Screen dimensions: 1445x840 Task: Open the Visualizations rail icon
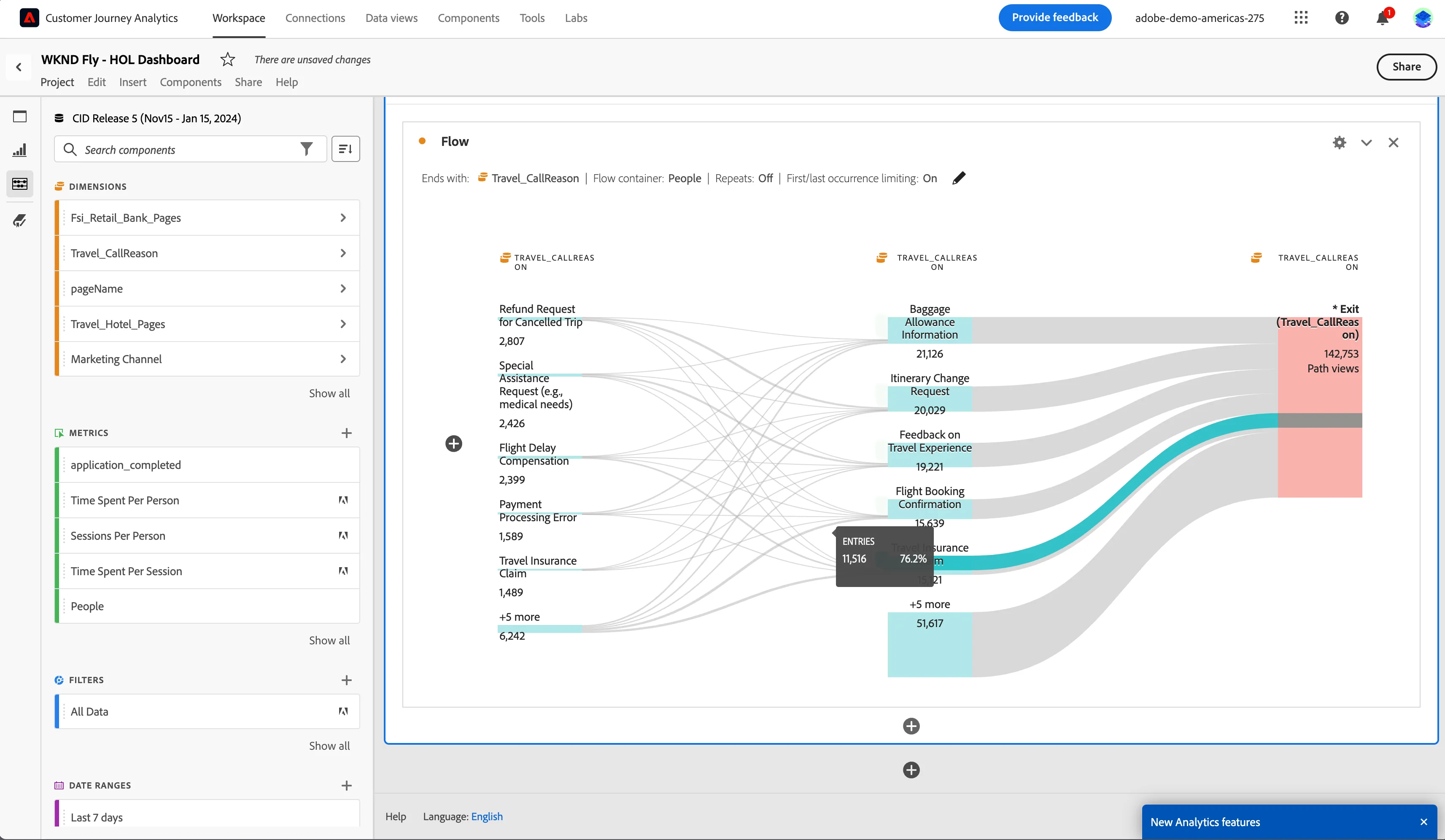point(19,150)
